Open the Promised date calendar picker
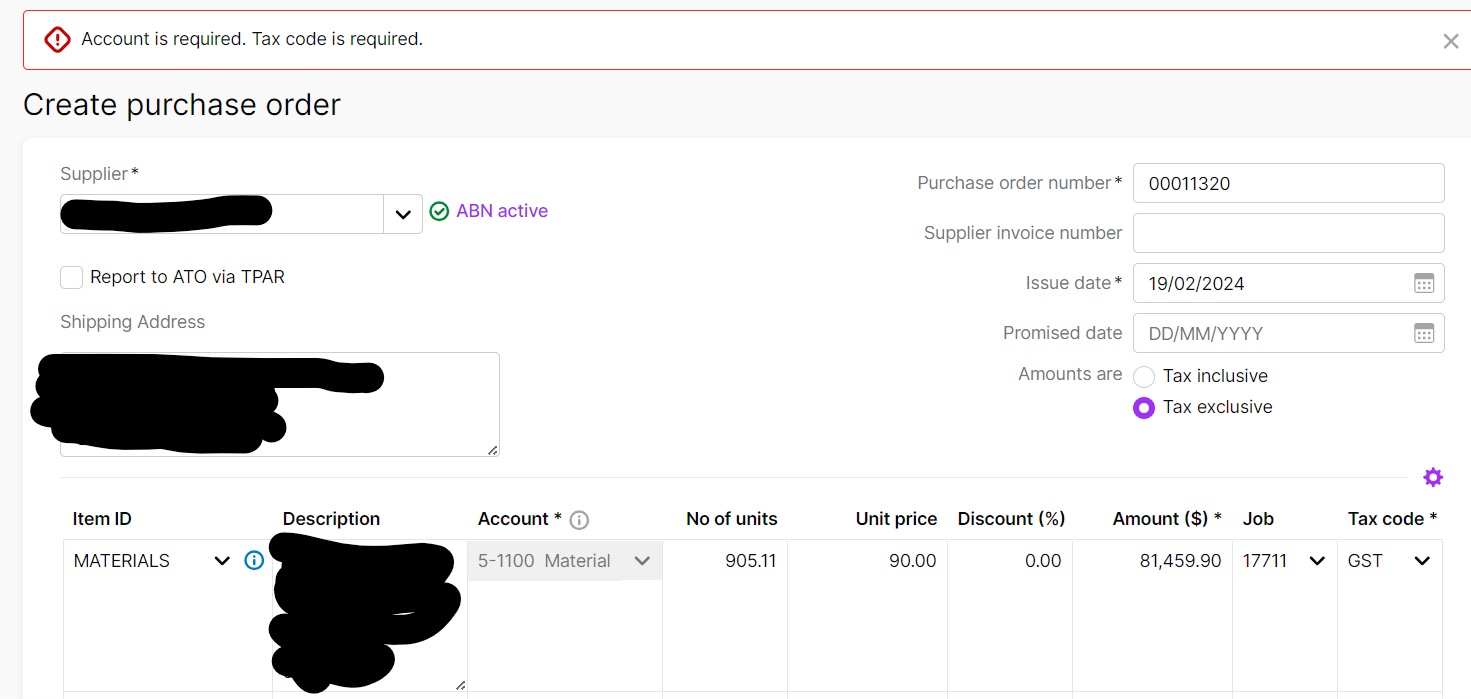This screenshot has width=1471, height=699. tap(1424, 333)
